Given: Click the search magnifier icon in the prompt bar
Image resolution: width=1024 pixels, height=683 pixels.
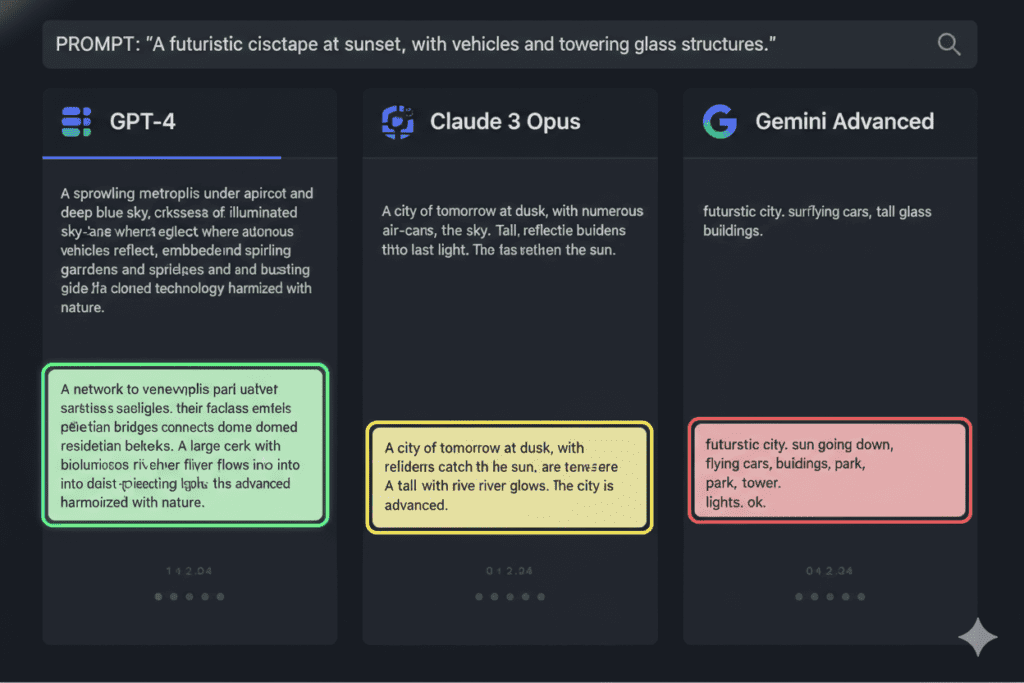Looking at the screenshot, I should (x=948, y=44).
